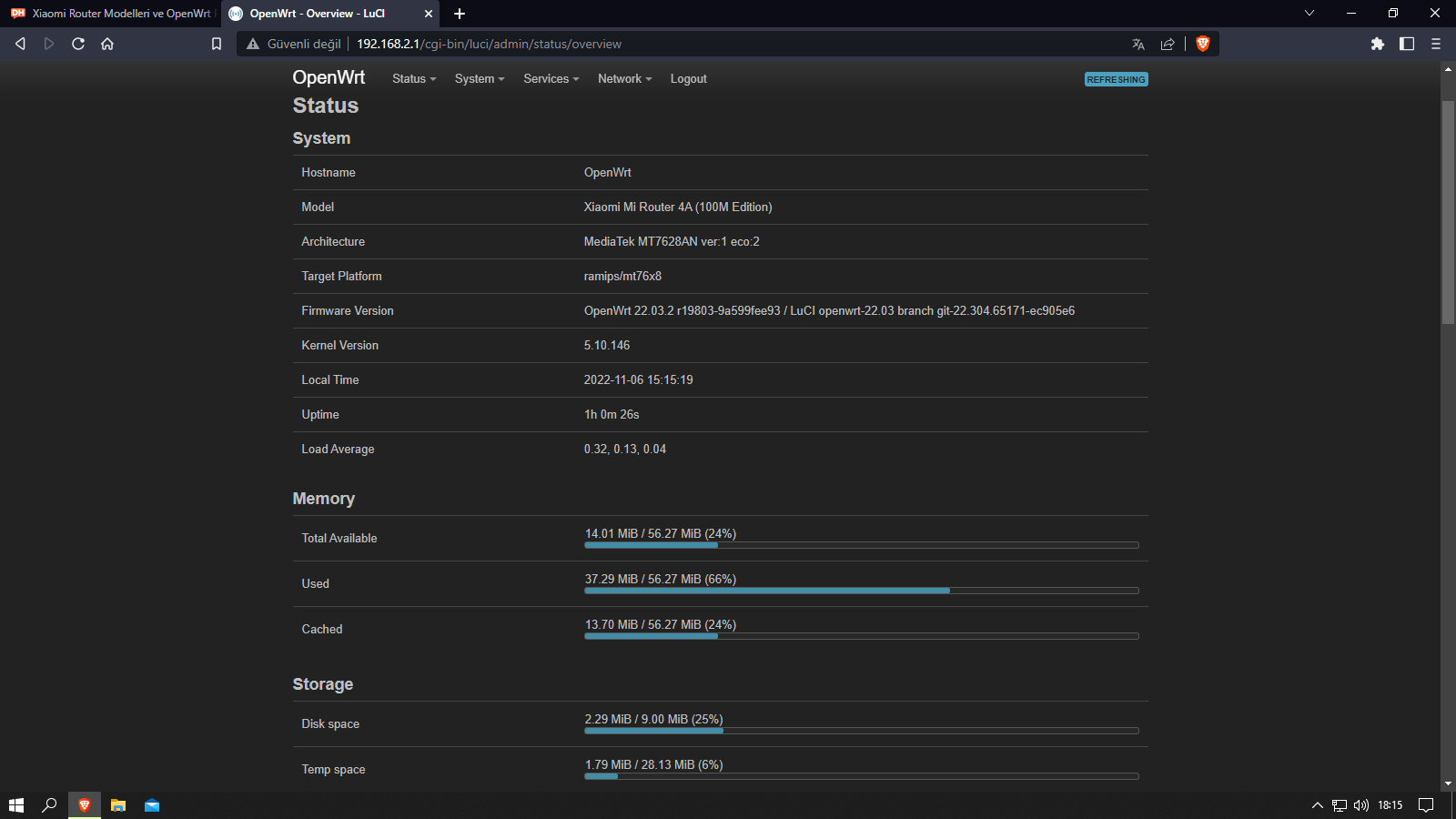This screenshot has width=1456, height=819.
Task: Open Mail app from taskbar
Action: 152,805
